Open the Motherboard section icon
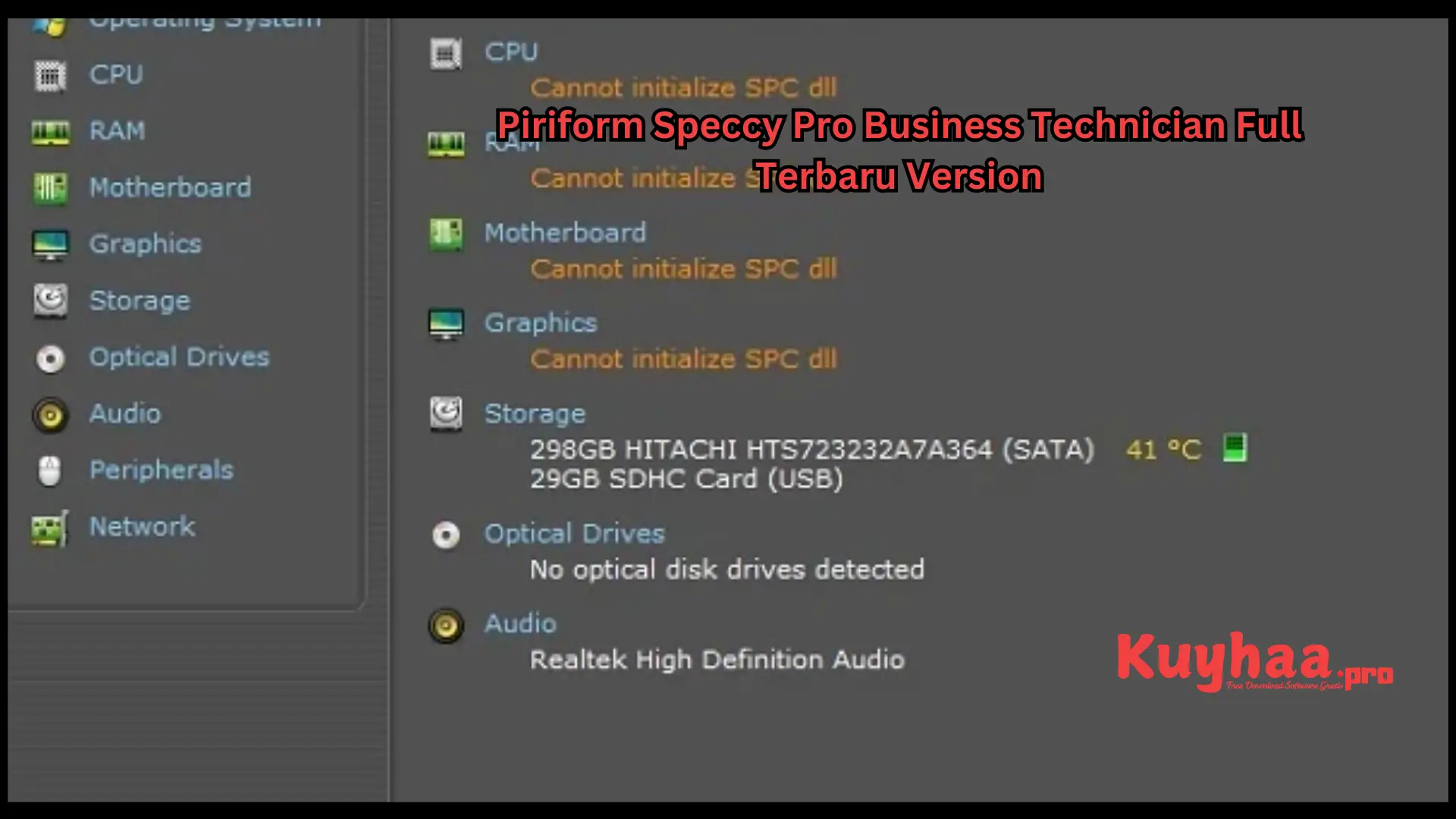The width and height of the screenshot is (1456, 819). tap(51, 187)
